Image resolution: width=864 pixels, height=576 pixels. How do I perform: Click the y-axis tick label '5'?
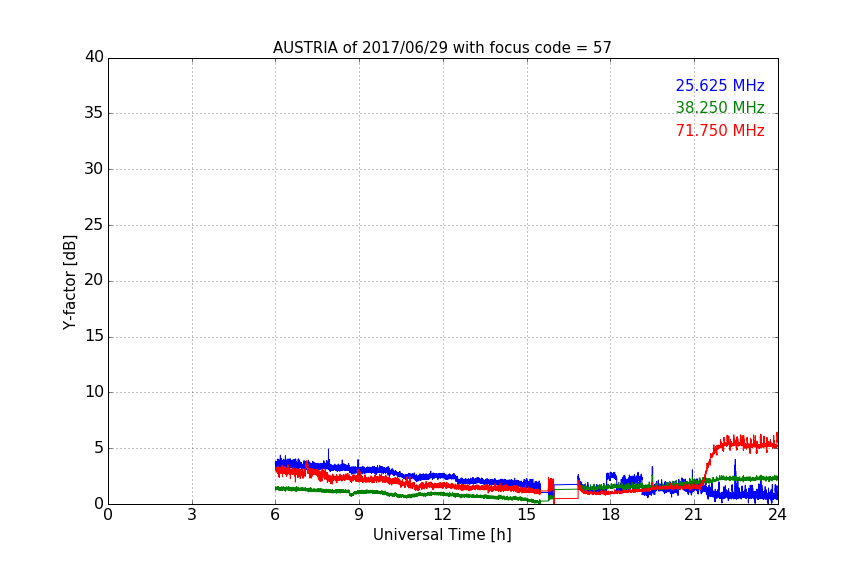click(x=99, y=448)
